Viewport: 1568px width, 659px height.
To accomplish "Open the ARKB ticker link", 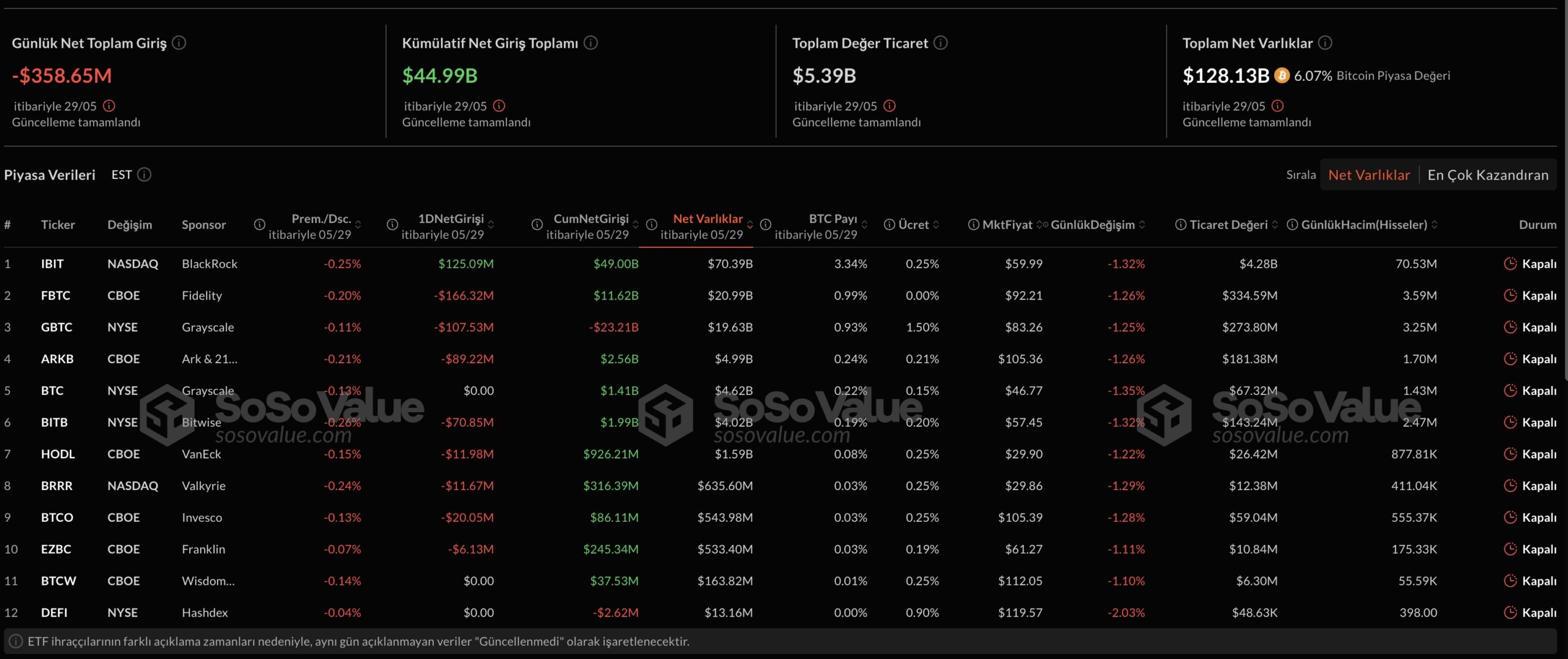I will tap(57, 359).
